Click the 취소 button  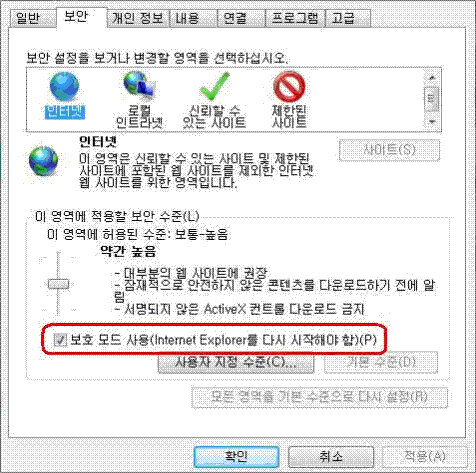[331, 457]
